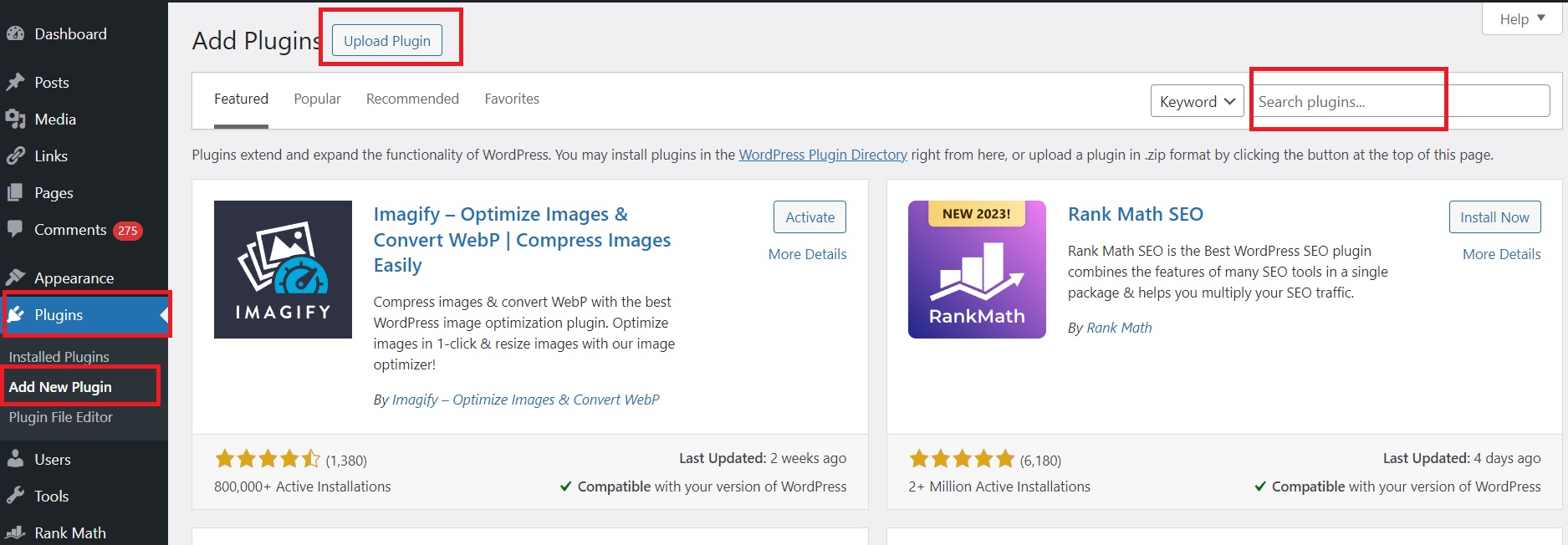Open Installed Plugins submenu item
This screenshot has height=545, width=1568.
(x=59, y=357)
